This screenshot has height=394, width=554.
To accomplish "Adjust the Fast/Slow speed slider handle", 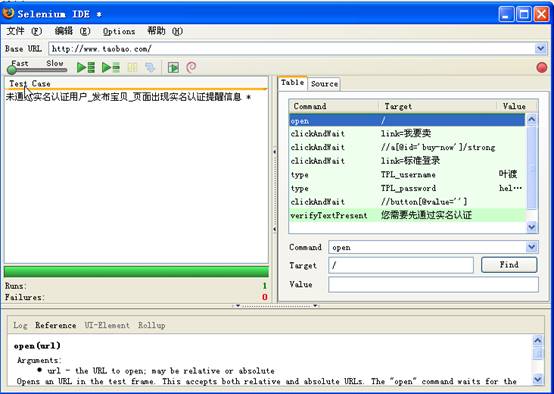I will pyautogui.click(x=12, y=70).
